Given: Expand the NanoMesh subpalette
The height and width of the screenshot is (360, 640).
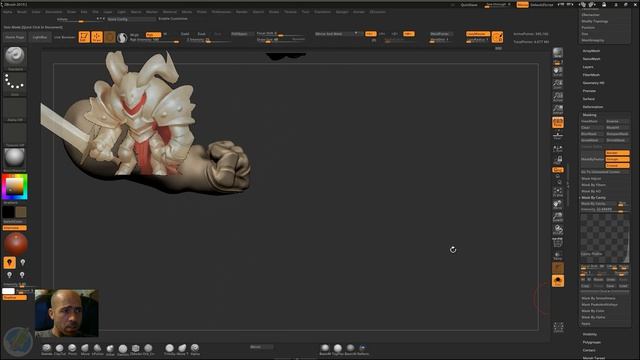Looking at the screenshot, I should click(x=591, y=59).
